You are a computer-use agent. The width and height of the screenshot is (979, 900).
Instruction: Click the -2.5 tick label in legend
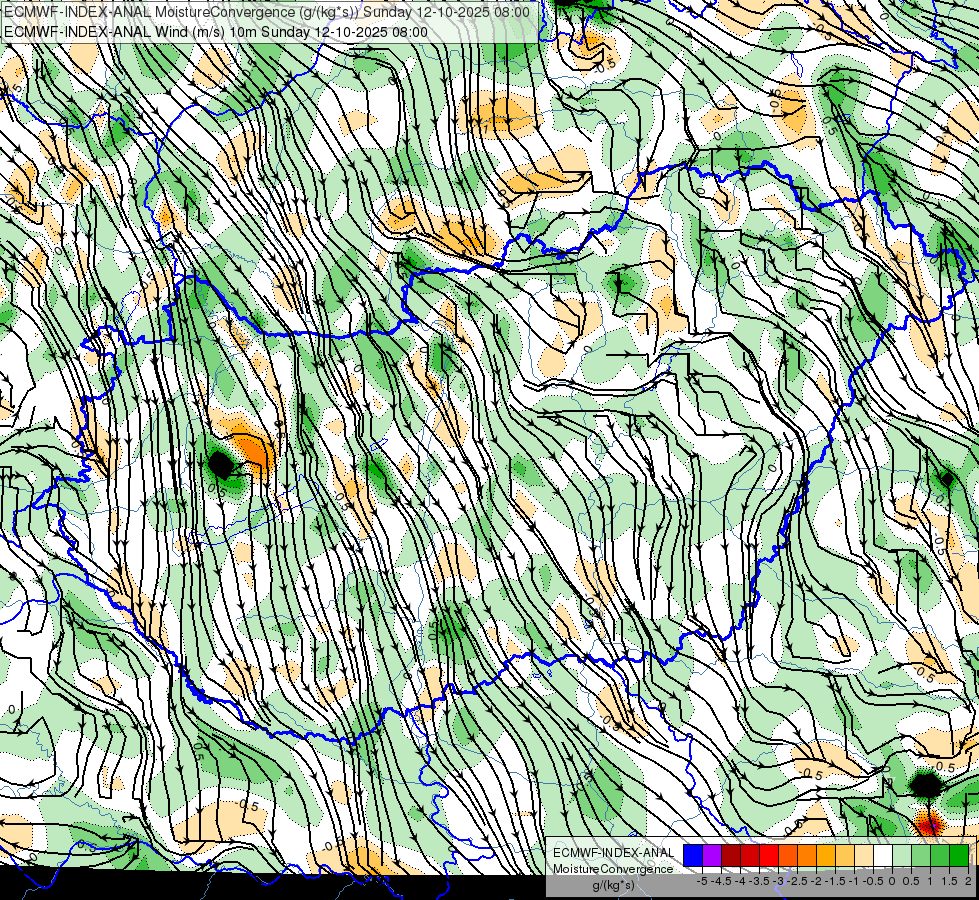pyautogui.click(x=797, y=881)
